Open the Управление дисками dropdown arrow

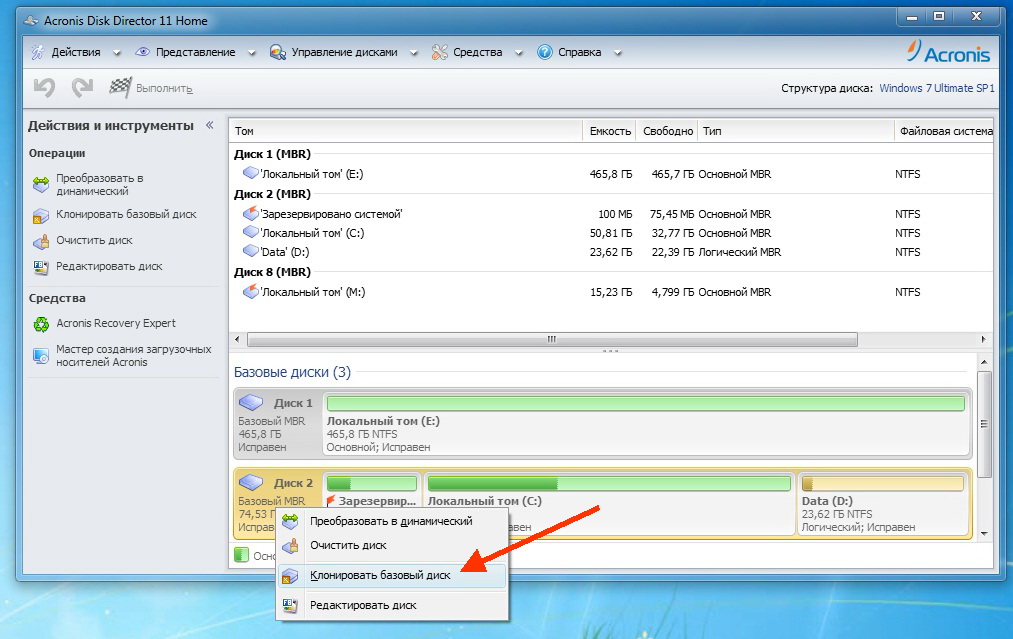[413, 51]
